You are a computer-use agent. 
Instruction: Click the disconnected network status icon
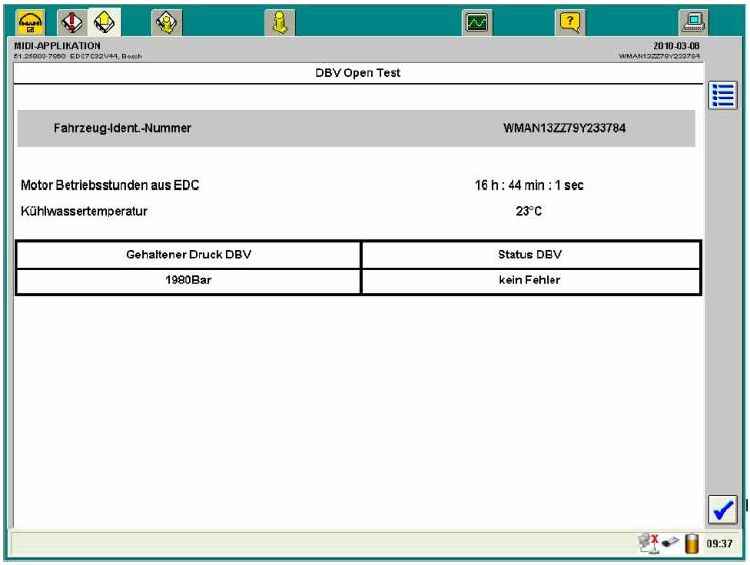654,544
